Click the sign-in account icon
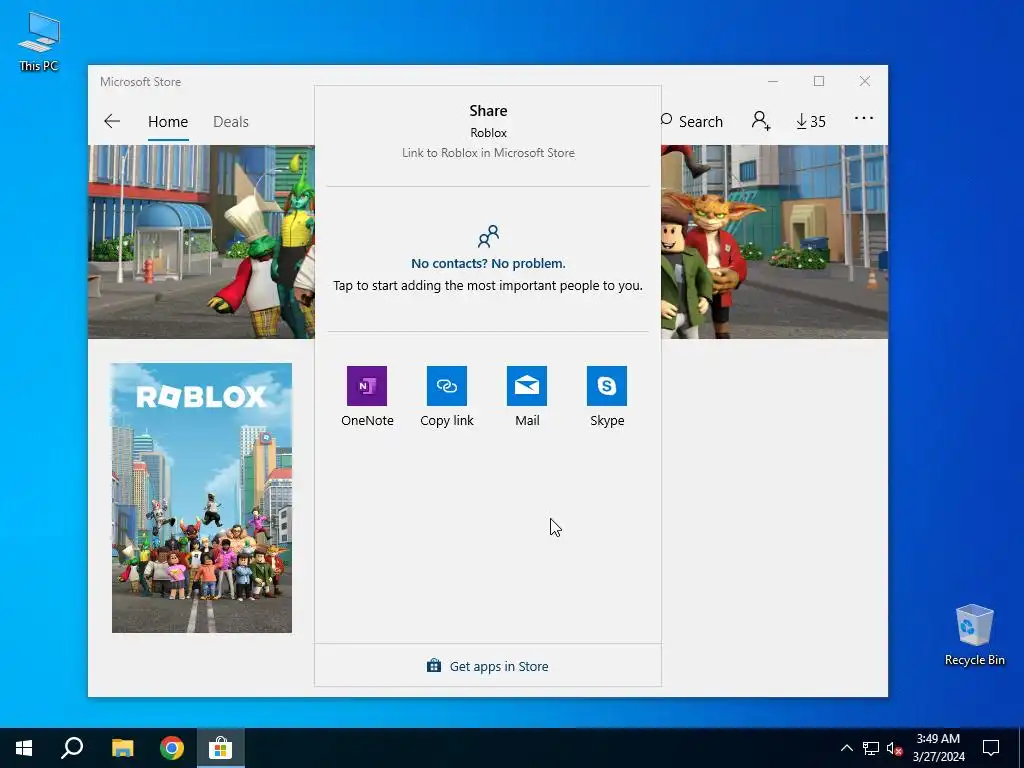Screen dimensions: 1024x768 [761, 121]
